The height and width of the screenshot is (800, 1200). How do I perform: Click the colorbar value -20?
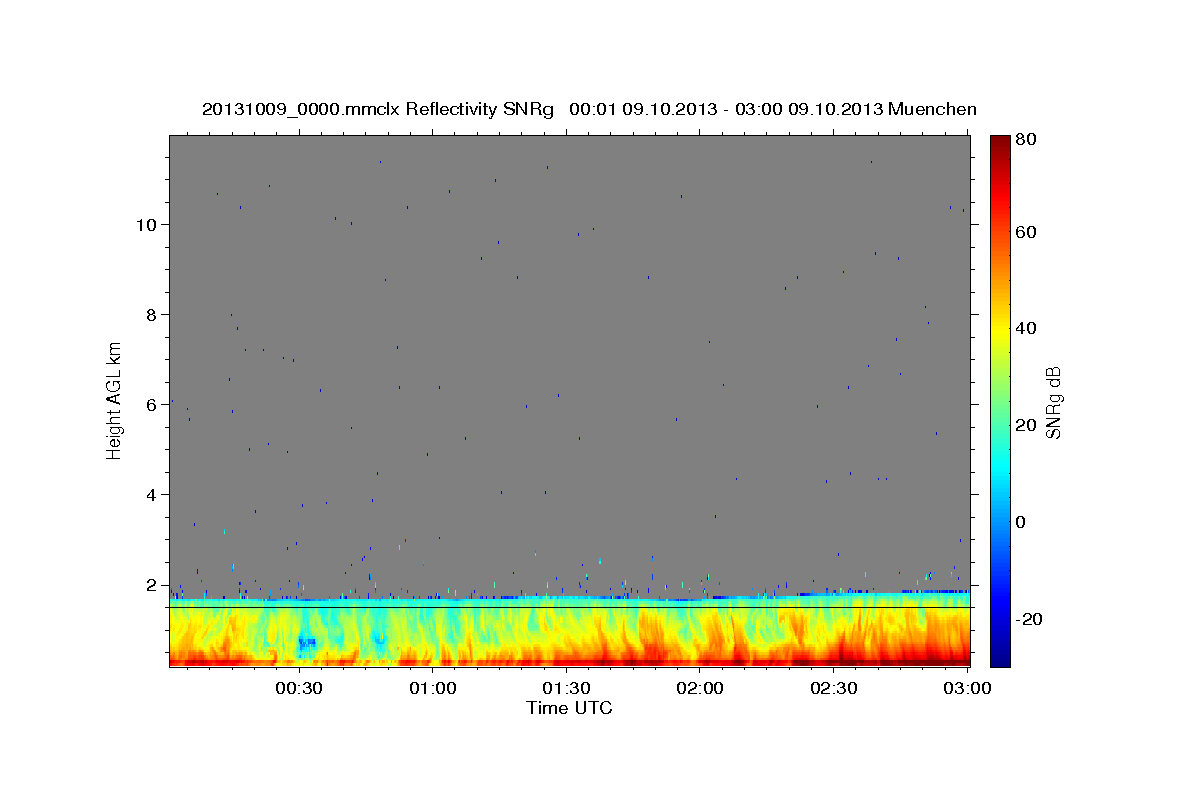[1029, 619]
